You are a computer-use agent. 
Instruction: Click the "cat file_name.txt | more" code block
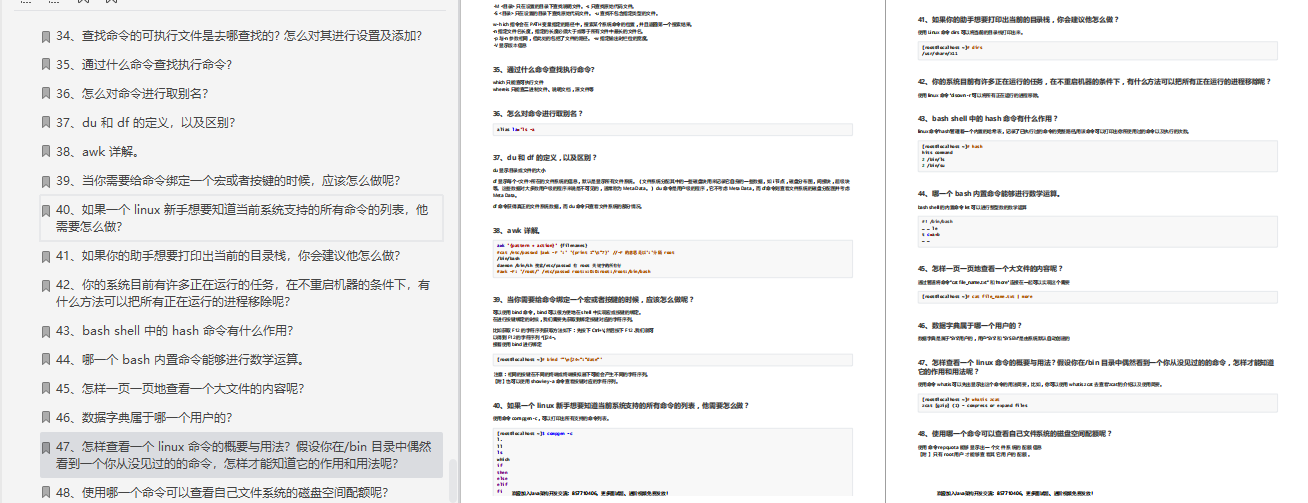(x=1097, y=296)
